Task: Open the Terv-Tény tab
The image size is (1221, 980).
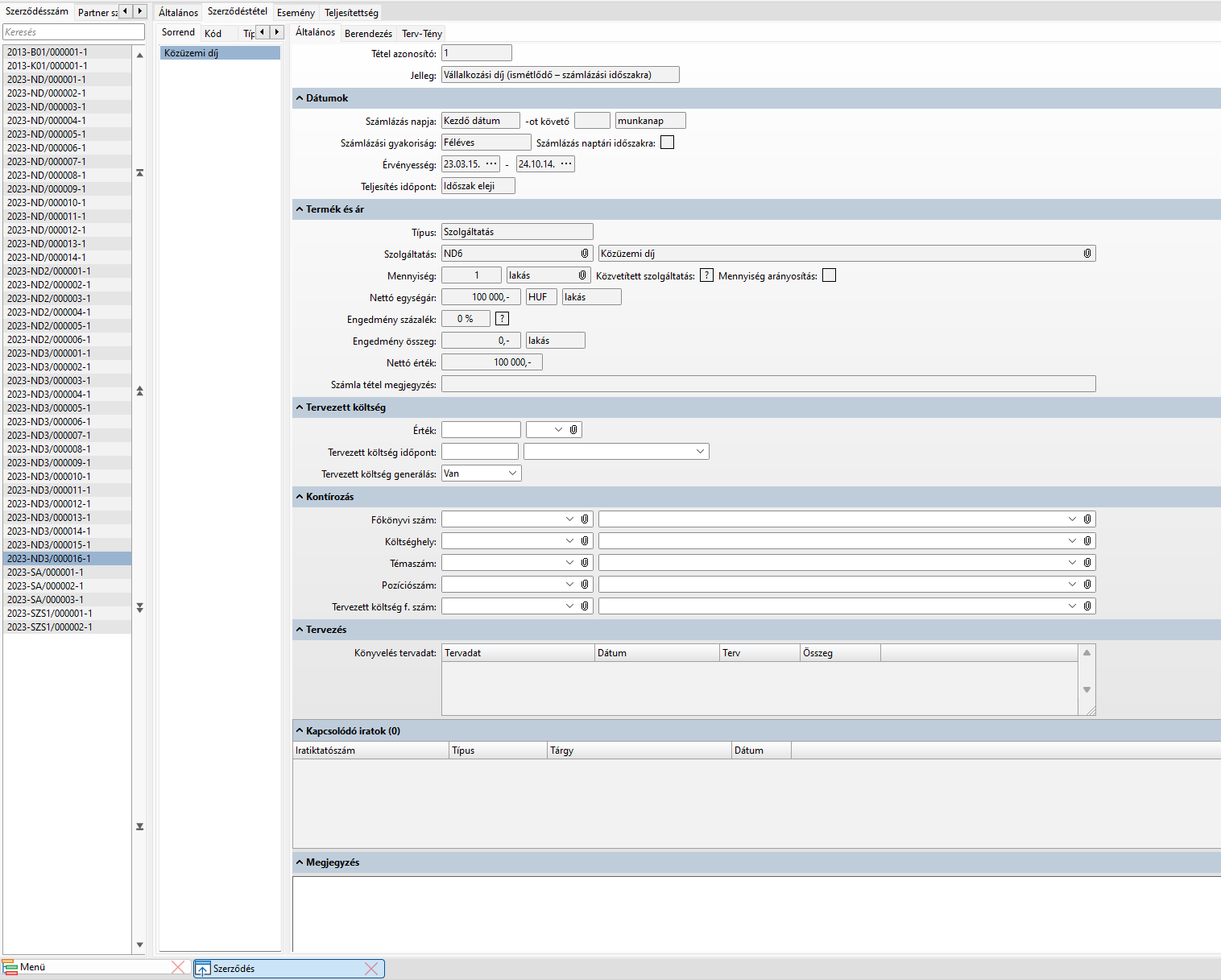Action: pos(421,34)
